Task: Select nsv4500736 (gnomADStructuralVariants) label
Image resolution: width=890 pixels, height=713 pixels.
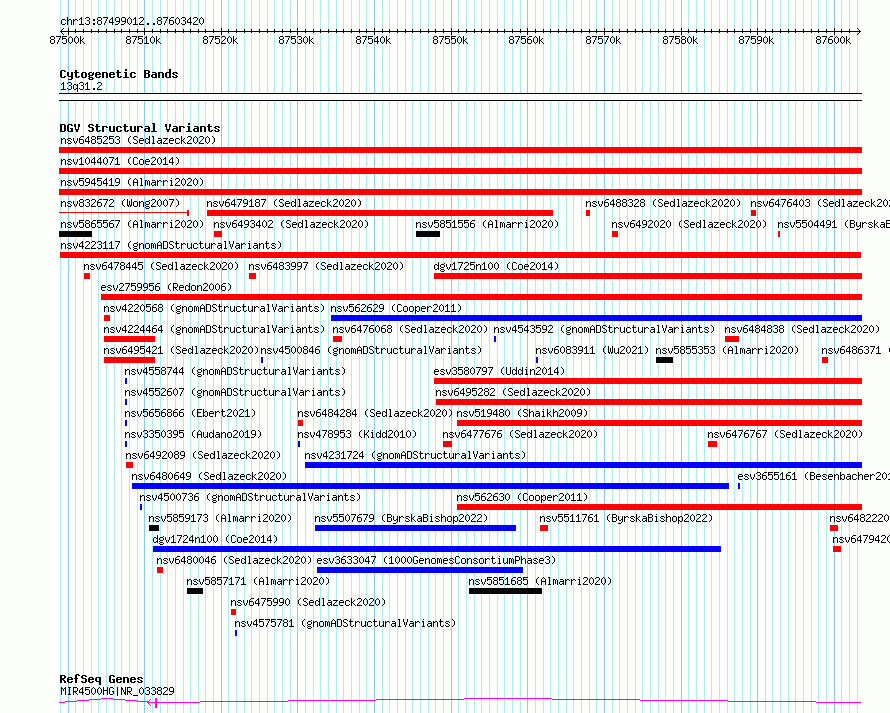Action: (250, 497)
